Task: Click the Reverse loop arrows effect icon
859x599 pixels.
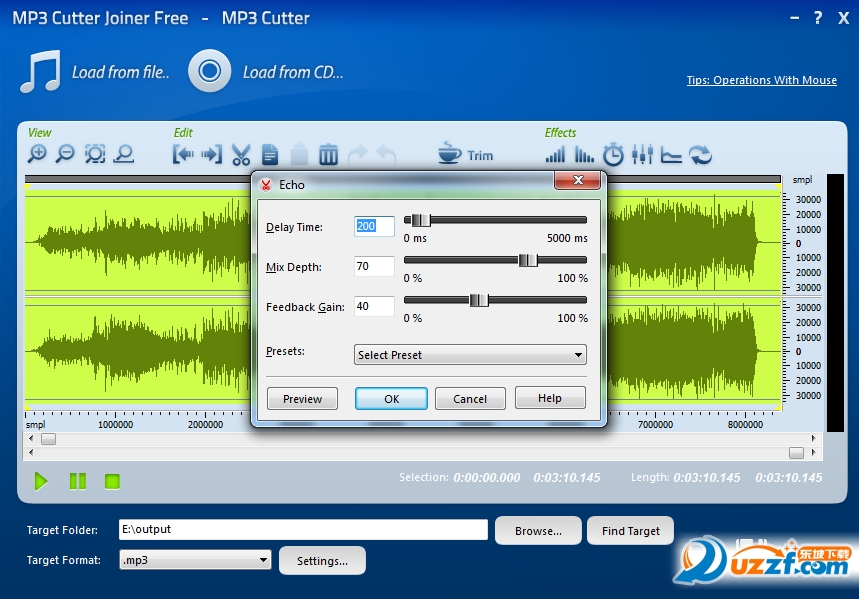Action: point(701,155)
